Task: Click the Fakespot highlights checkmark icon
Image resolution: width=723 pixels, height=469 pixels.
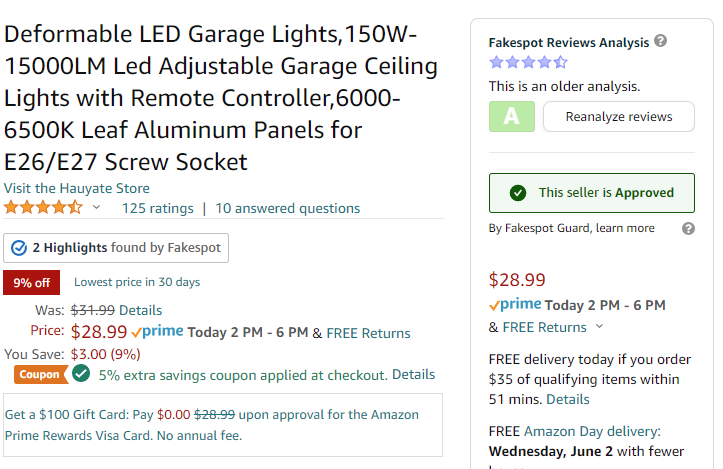Action: tap(19, 248)
